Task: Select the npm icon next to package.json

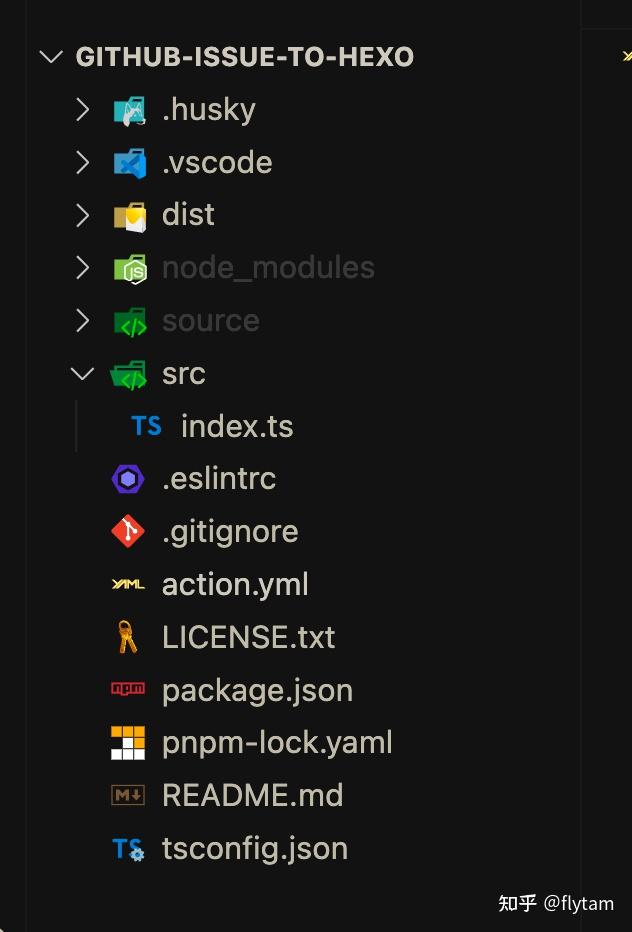Action: point(126,690)
